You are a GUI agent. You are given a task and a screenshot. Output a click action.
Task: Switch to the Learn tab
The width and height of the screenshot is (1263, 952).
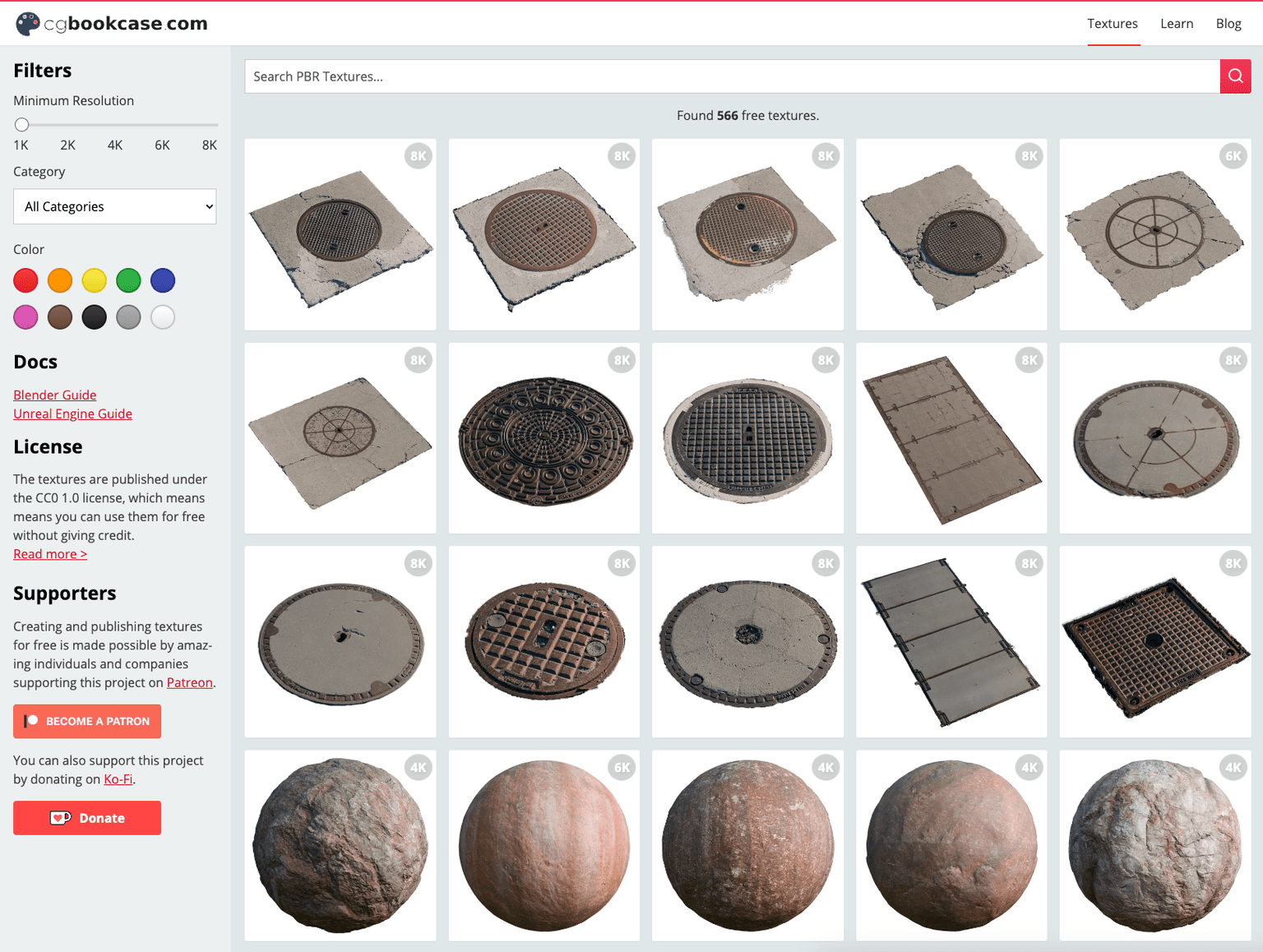(x=1176, y=24)
